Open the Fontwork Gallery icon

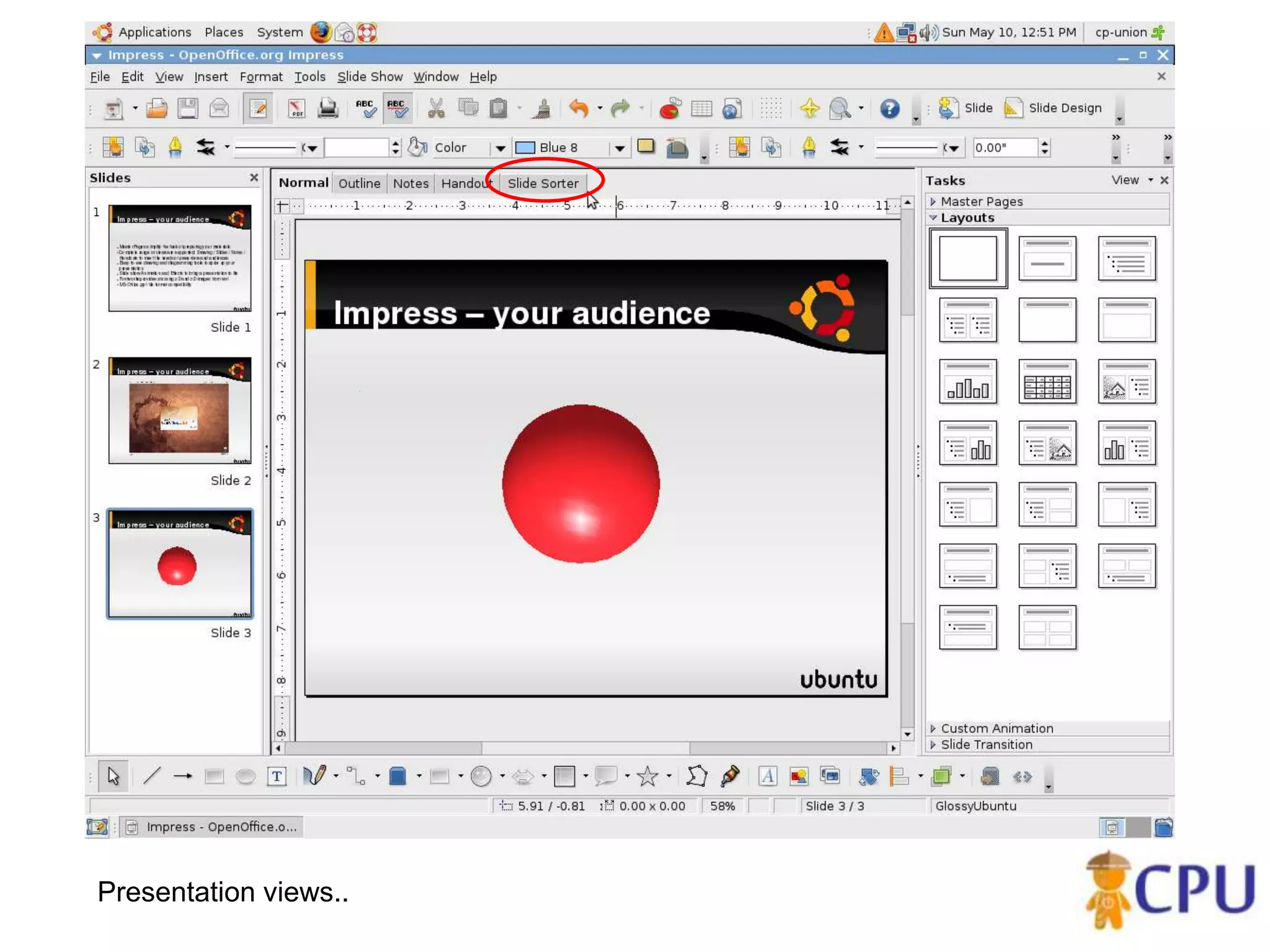(768, 776)
